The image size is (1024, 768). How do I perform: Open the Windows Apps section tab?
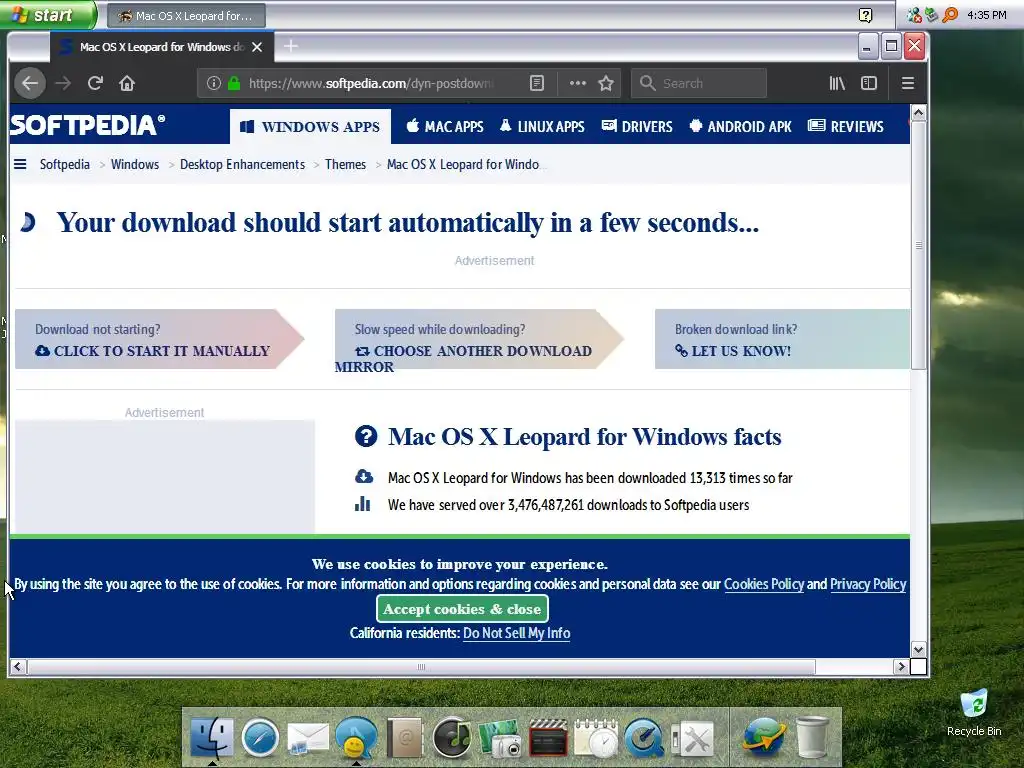310,127
